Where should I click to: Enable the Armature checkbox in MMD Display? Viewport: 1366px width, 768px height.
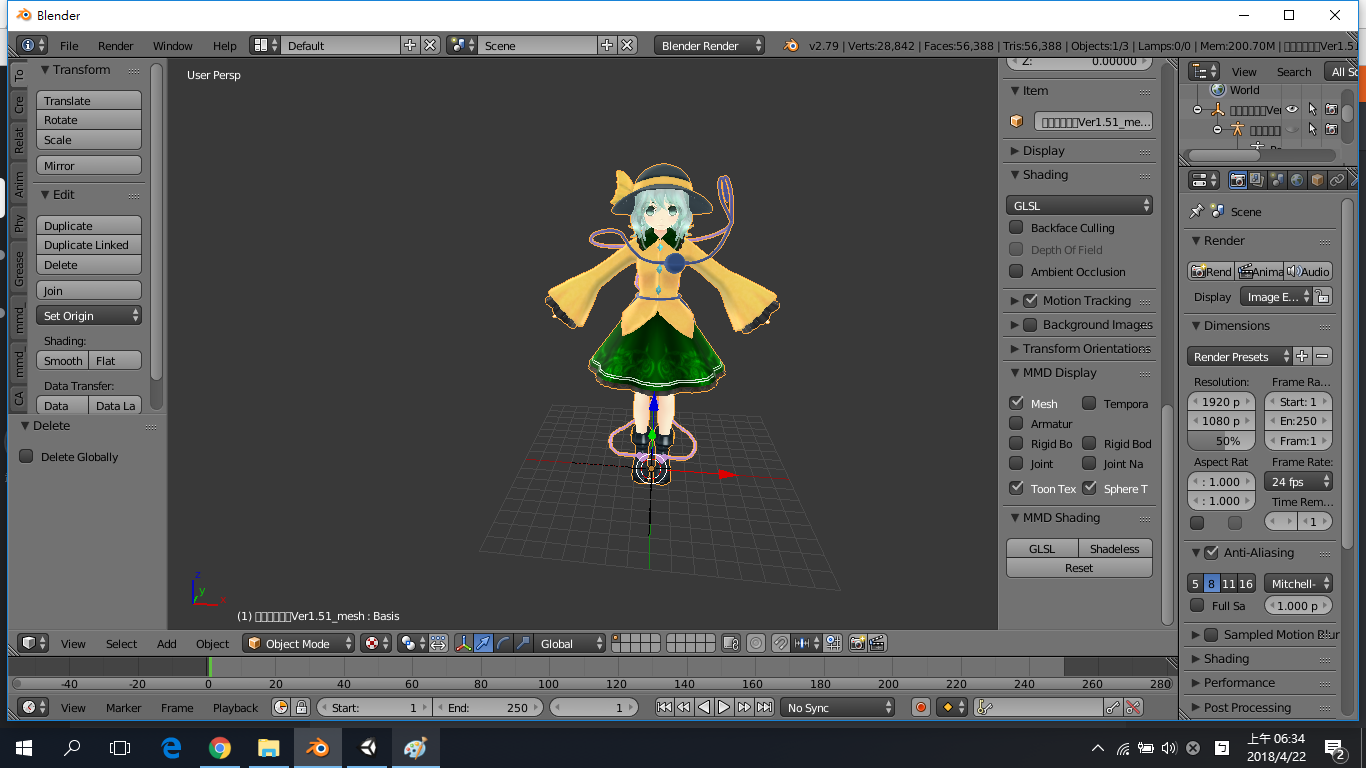[x=1016, y=423]
